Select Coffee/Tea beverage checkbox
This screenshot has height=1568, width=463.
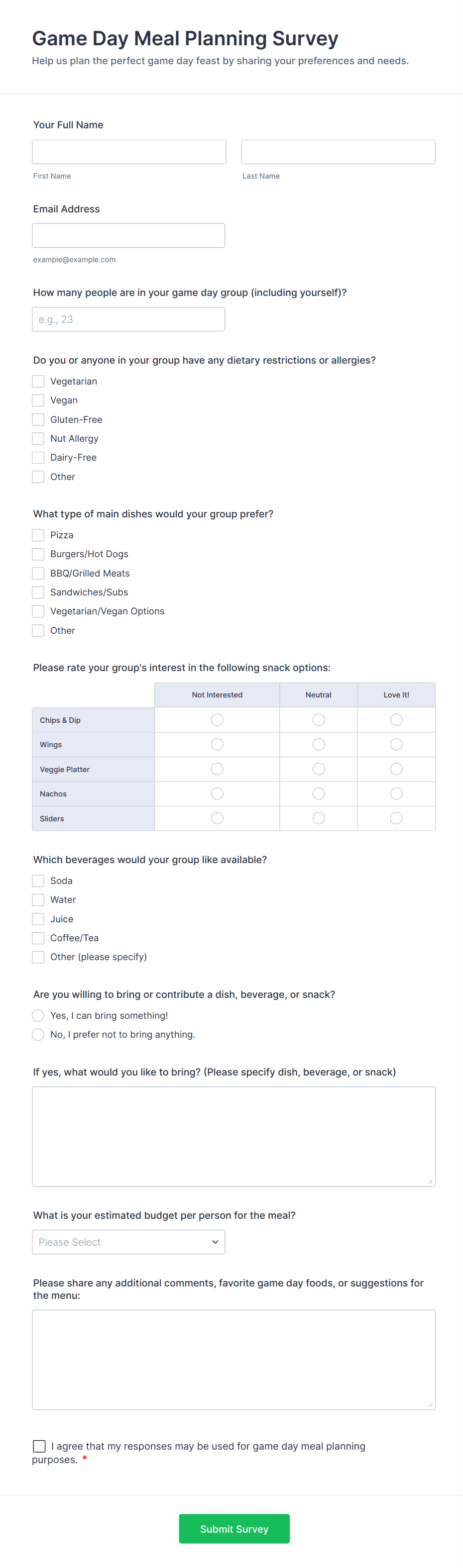[38, 938]
